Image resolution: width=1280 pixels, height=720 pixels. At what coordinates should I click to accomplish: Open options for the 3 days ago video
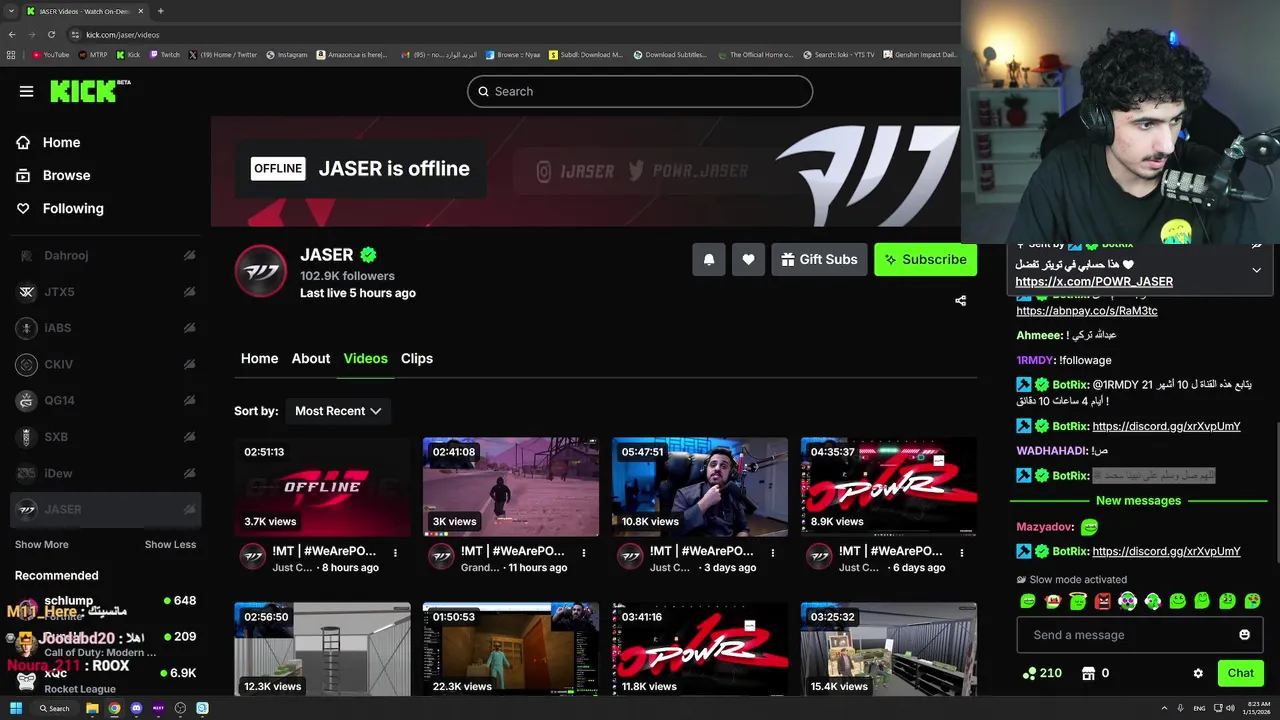pos(773,552)
